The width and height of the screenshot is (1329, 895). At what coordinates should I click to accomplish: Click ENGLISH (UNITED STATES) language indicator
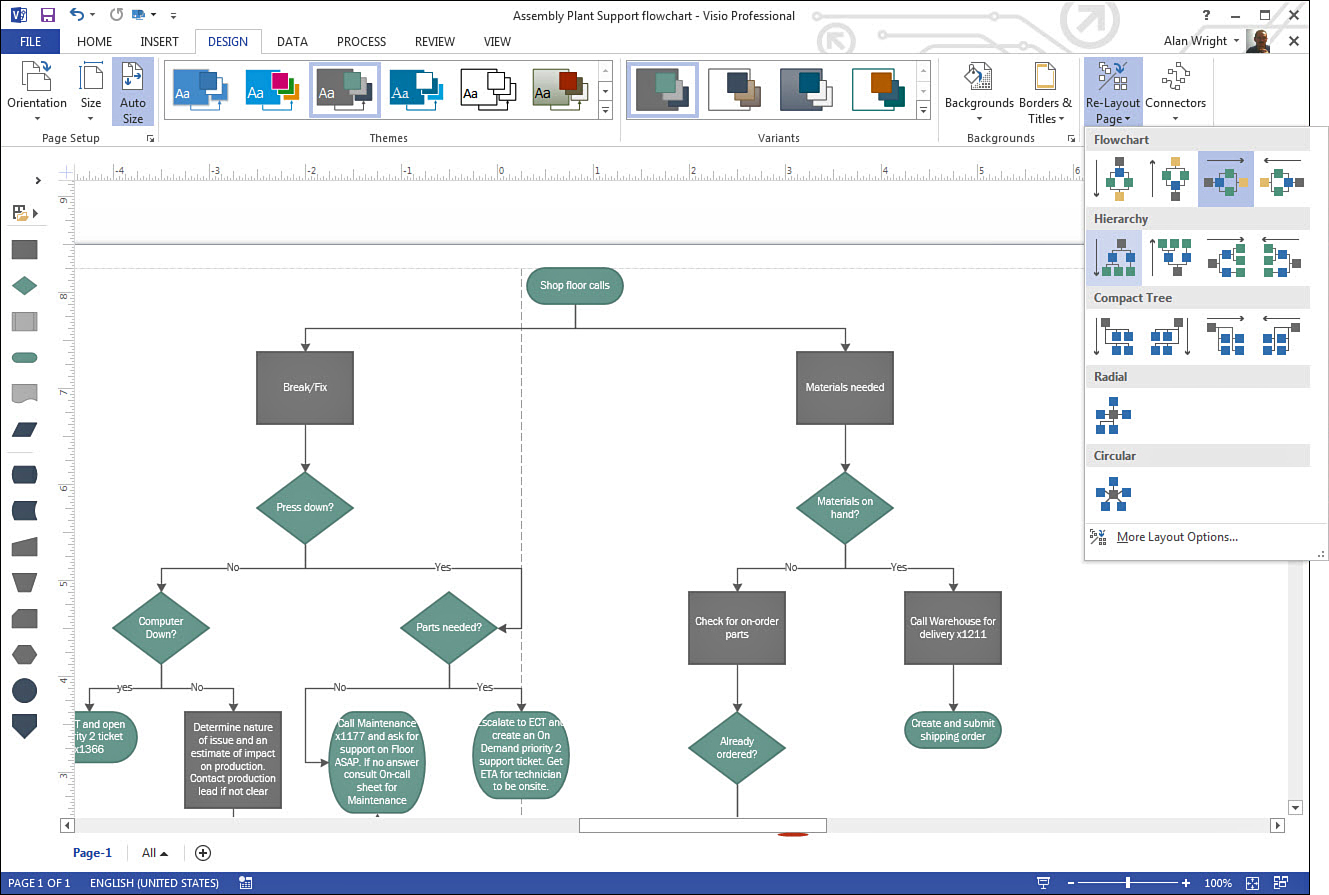(x=154, y=883)
